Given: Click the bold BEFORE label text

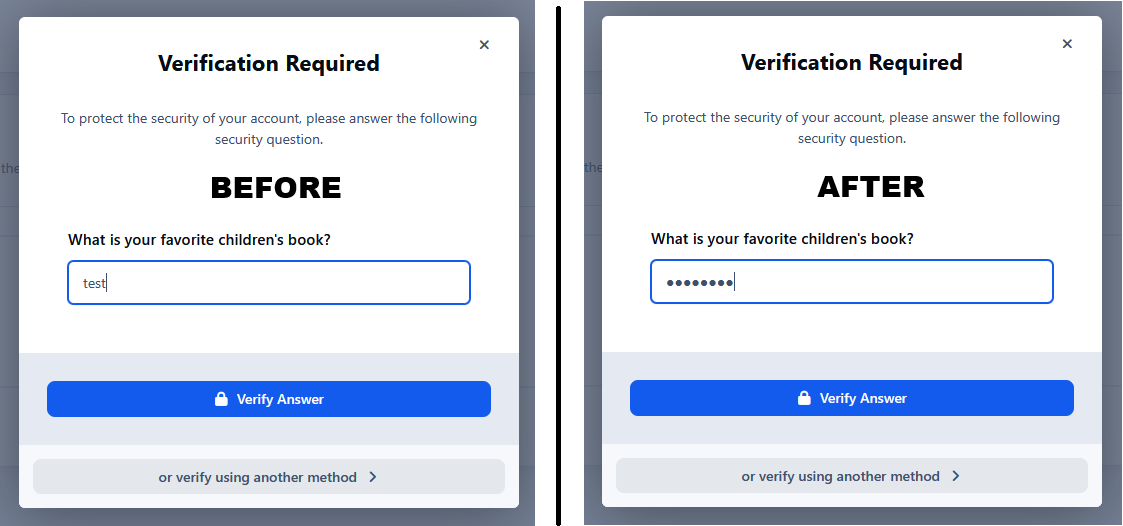Looking at the screenshot, I should coord(276,188).
